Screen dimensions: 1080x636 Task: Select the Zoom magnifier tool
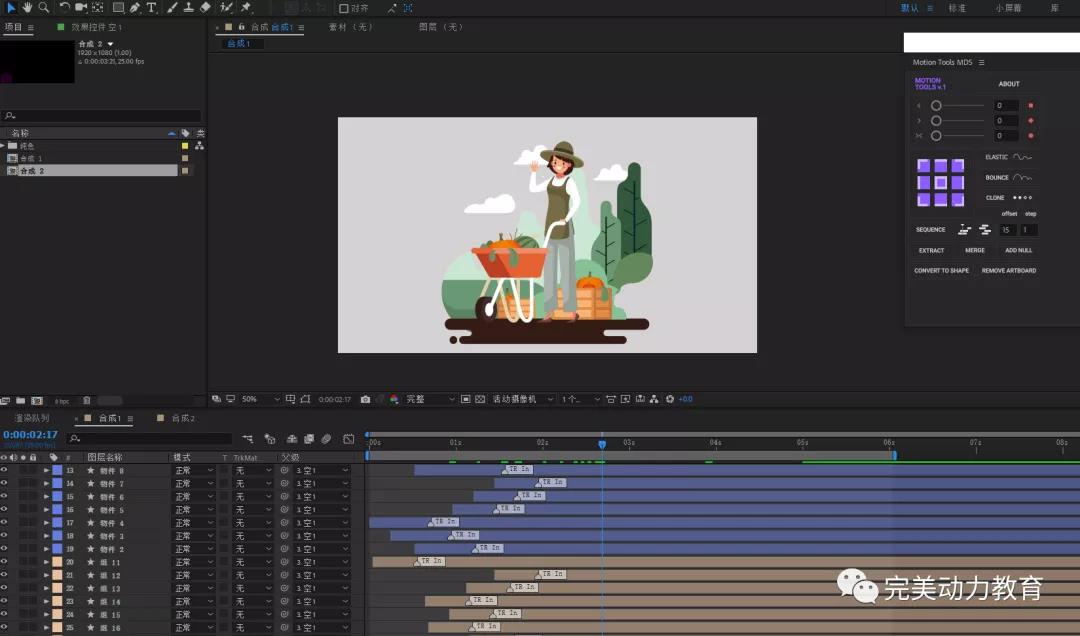(43, 7)
